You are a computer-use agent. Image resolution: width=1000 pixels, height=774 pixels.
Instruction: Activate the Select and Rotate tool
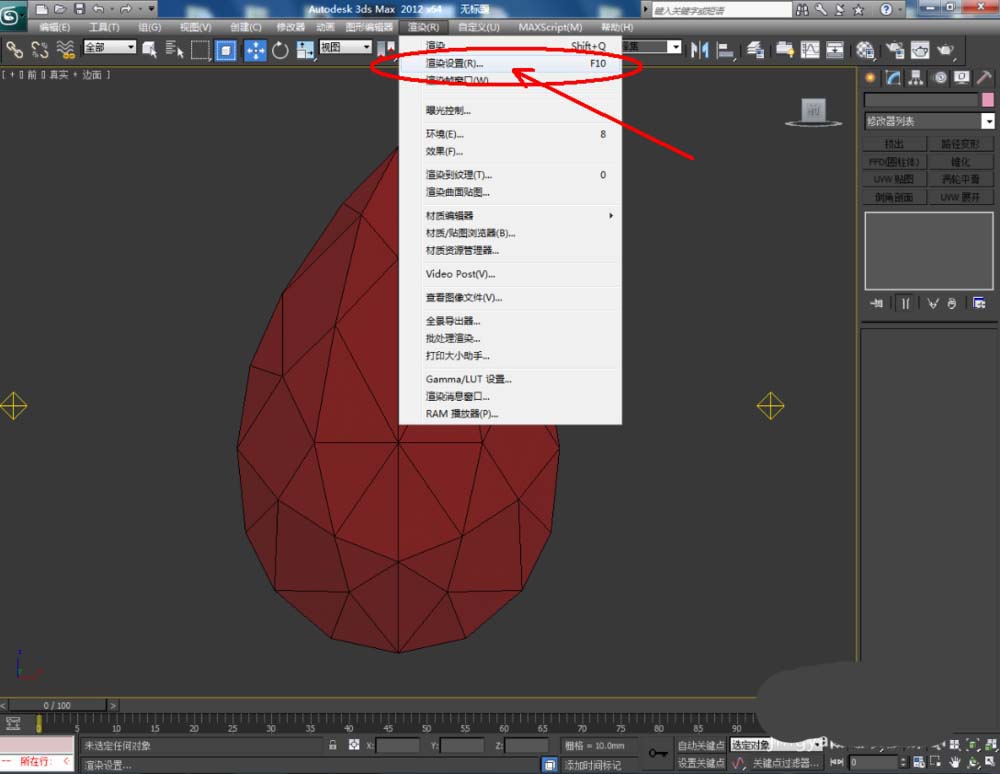[x=280, y=49]
